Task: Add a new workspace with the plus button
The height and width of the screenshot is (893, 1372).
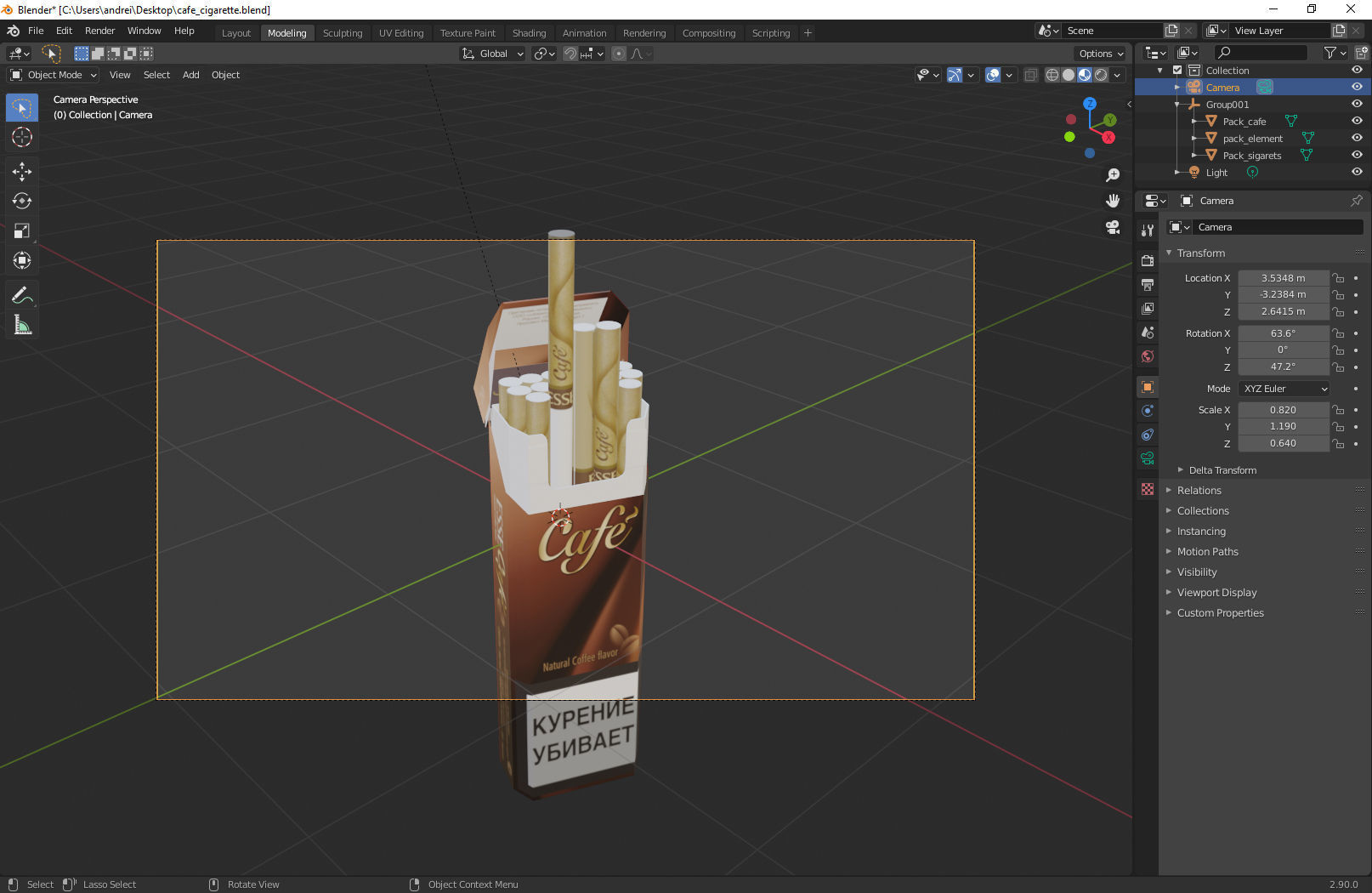Action: pos(808,33)
